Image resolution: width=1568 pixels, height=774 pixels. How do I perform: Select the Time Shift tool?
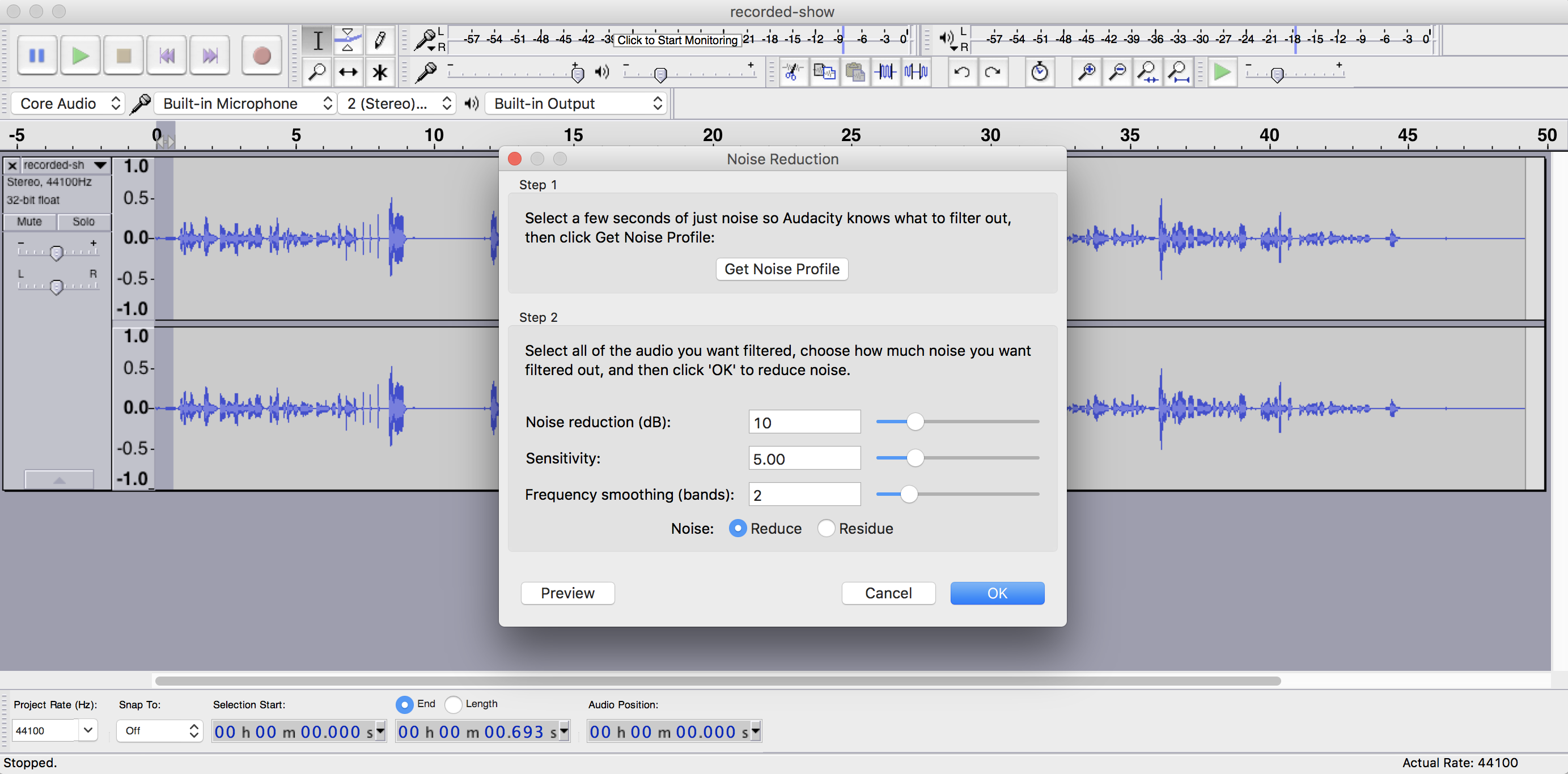(x=348, y=73)
